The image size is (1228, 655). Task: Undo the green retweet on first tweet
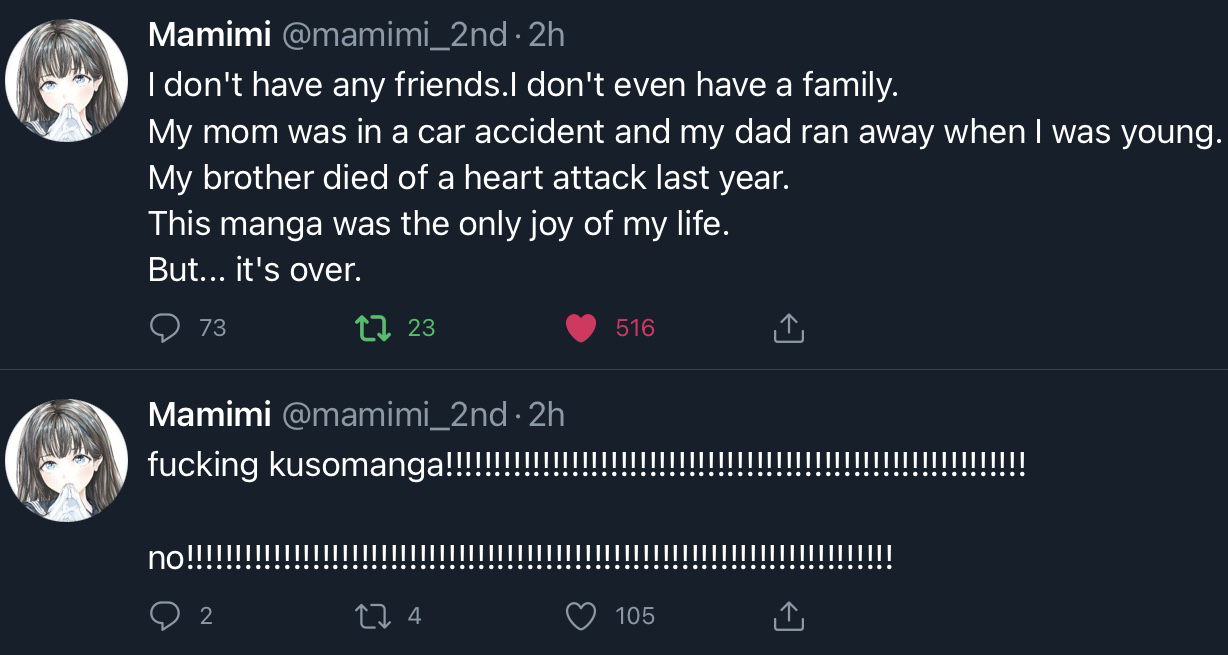coord(373,328)
